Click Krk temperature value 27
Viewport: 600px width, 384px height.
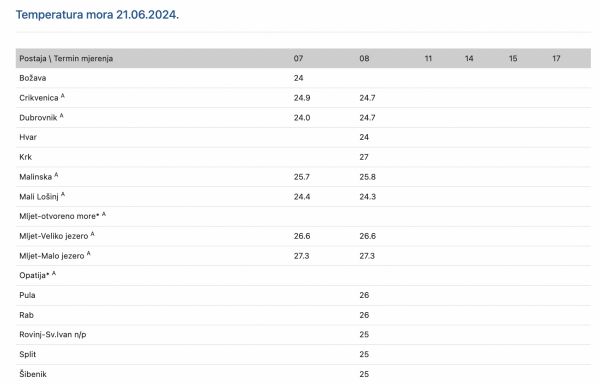[364, 157]
